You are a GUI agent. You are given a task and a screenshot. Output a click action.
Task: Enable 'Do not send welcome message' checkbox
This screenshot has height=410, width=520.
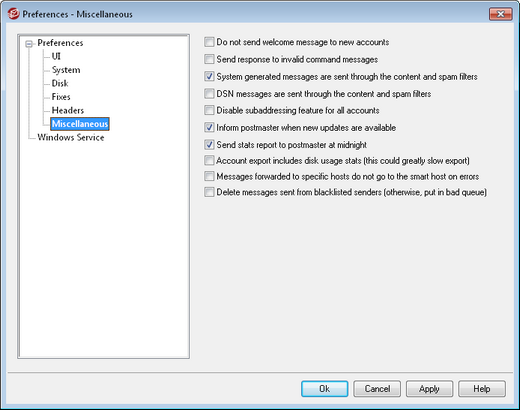pos(209,42)
